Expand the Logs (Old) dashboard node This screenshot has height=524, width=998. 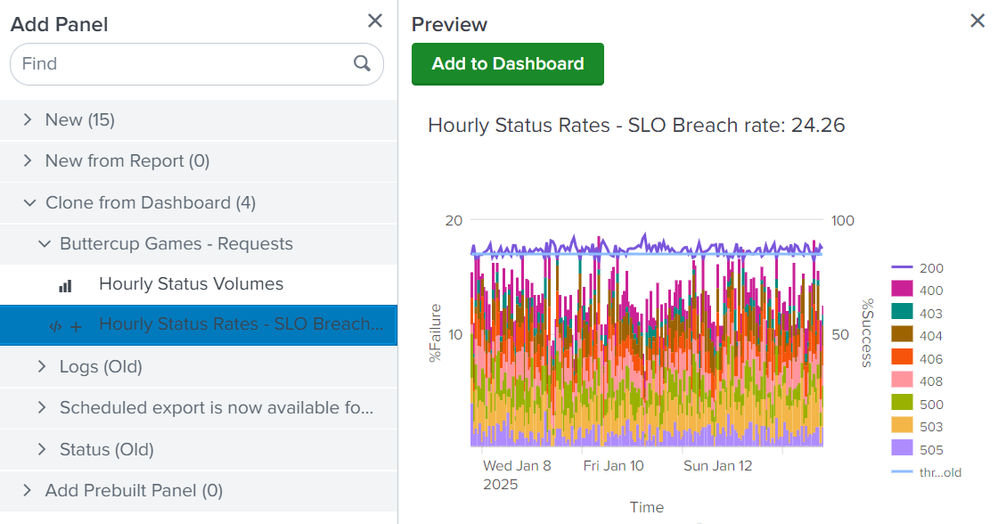42,367
